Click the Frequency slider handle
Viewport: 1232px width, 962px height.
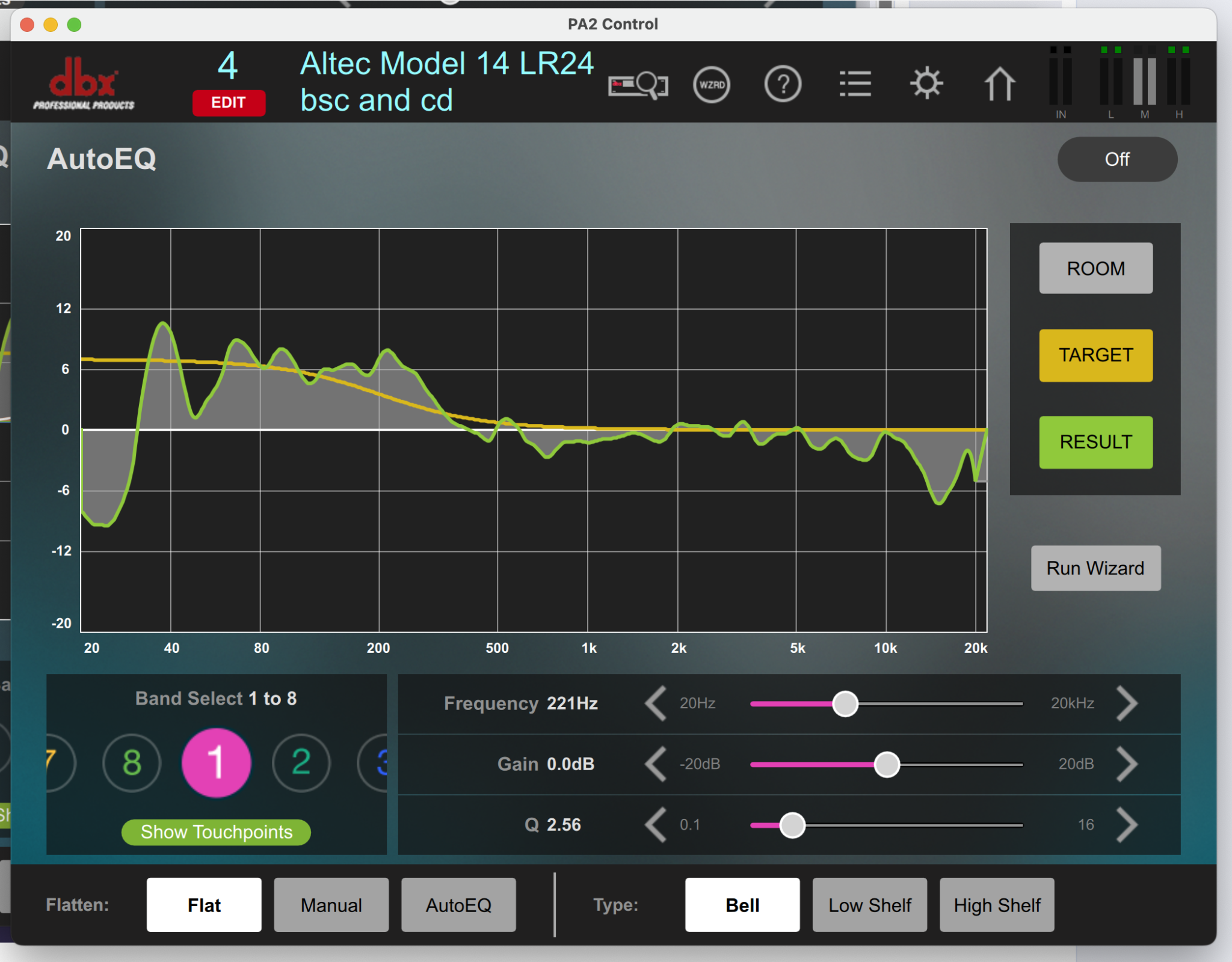point(845,703)
